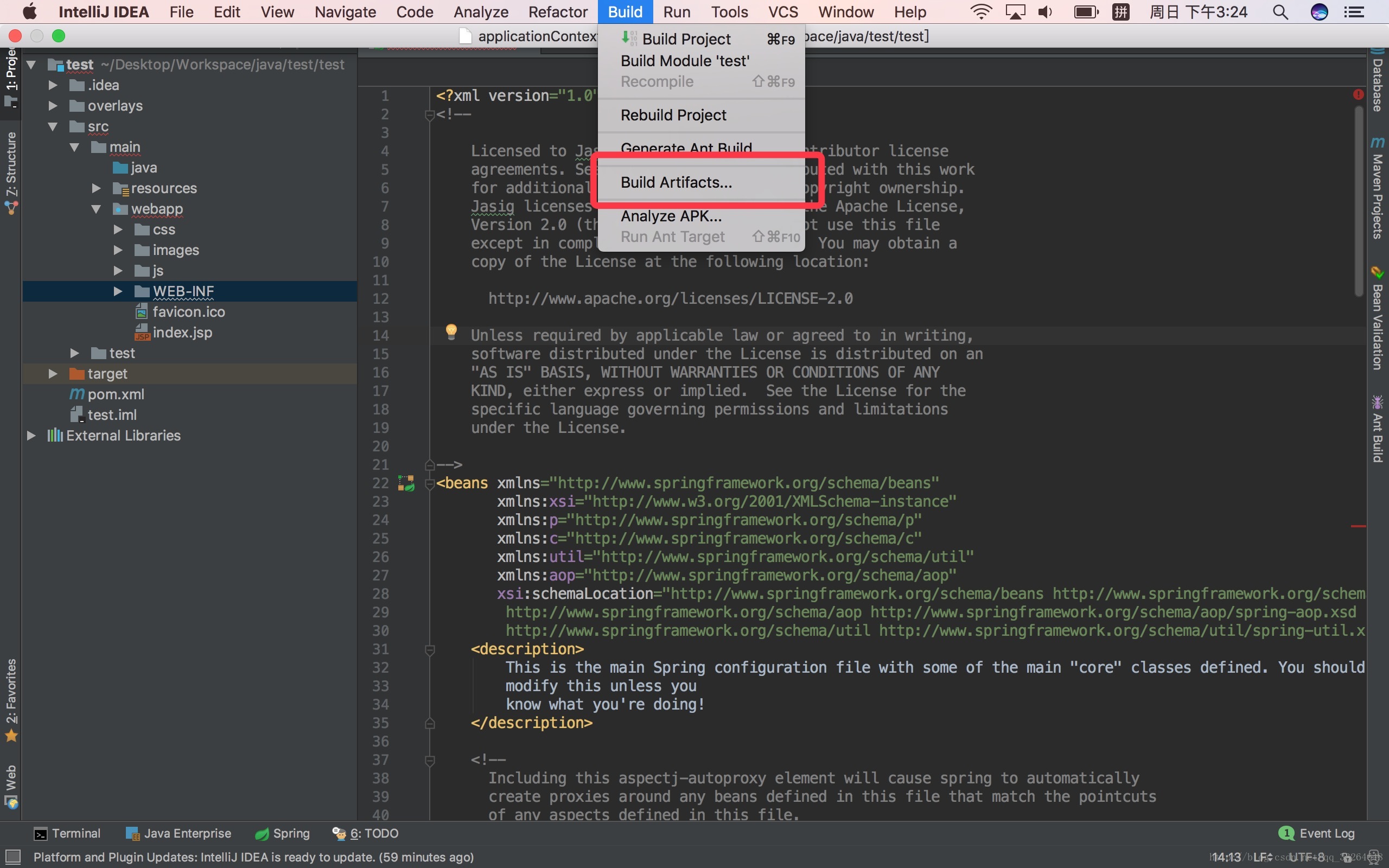Viewport: 1389px width, 868px height.
Task: Select Analyze APK... menu entry
Action: (702, 216)
